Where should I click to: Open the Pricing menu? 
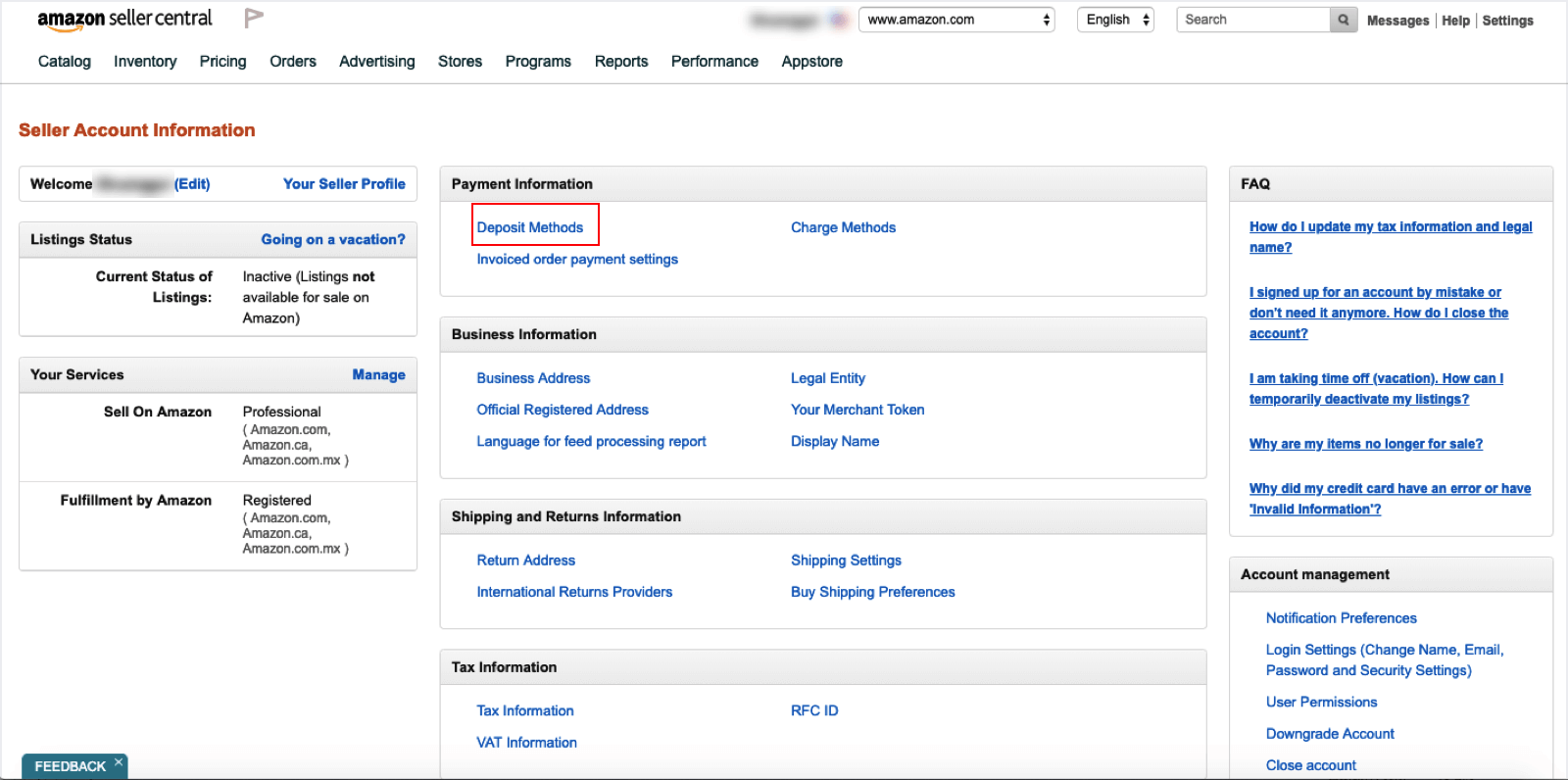point(223,61)
